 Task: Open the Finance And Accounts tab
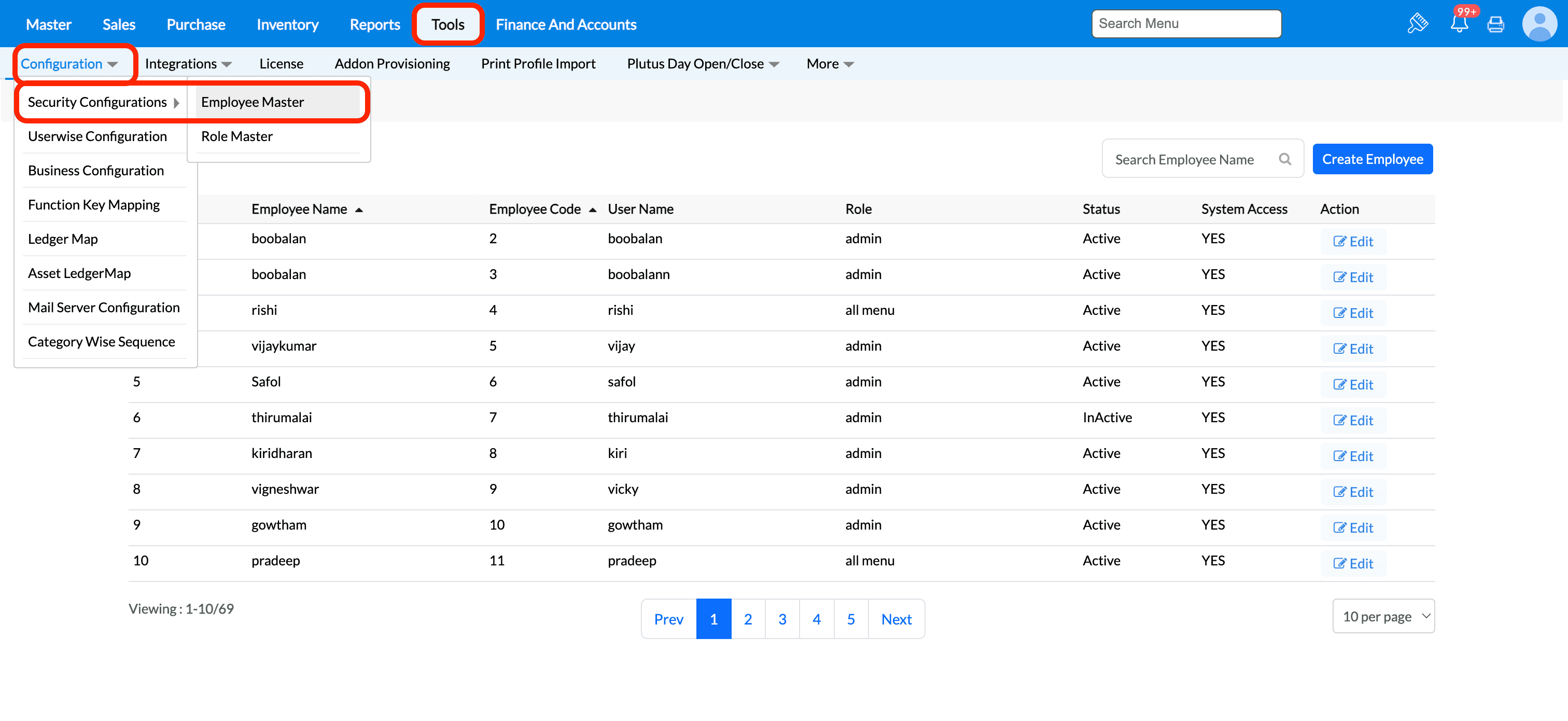[x=566, y=24]
